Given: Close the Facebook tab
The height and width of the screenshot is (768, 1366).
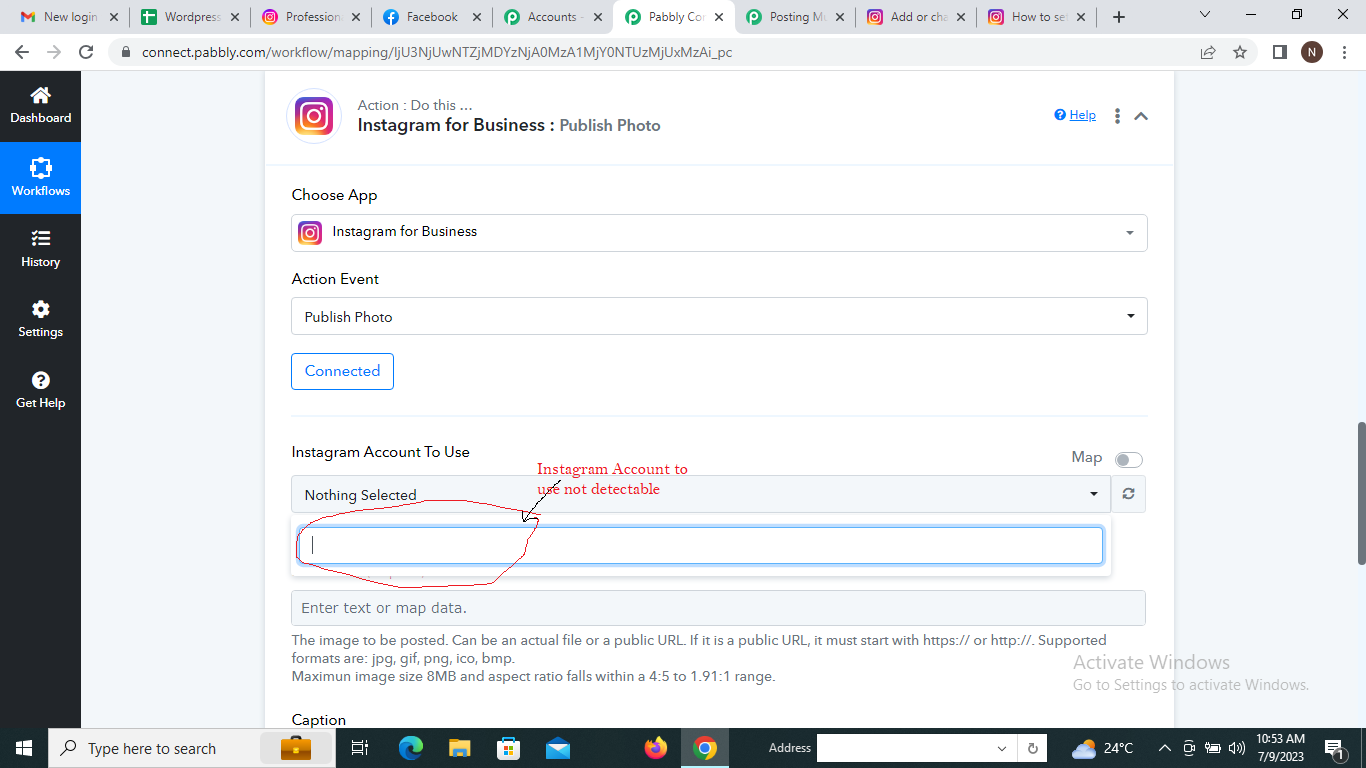Looking at the screenshot, I should 477,17.
